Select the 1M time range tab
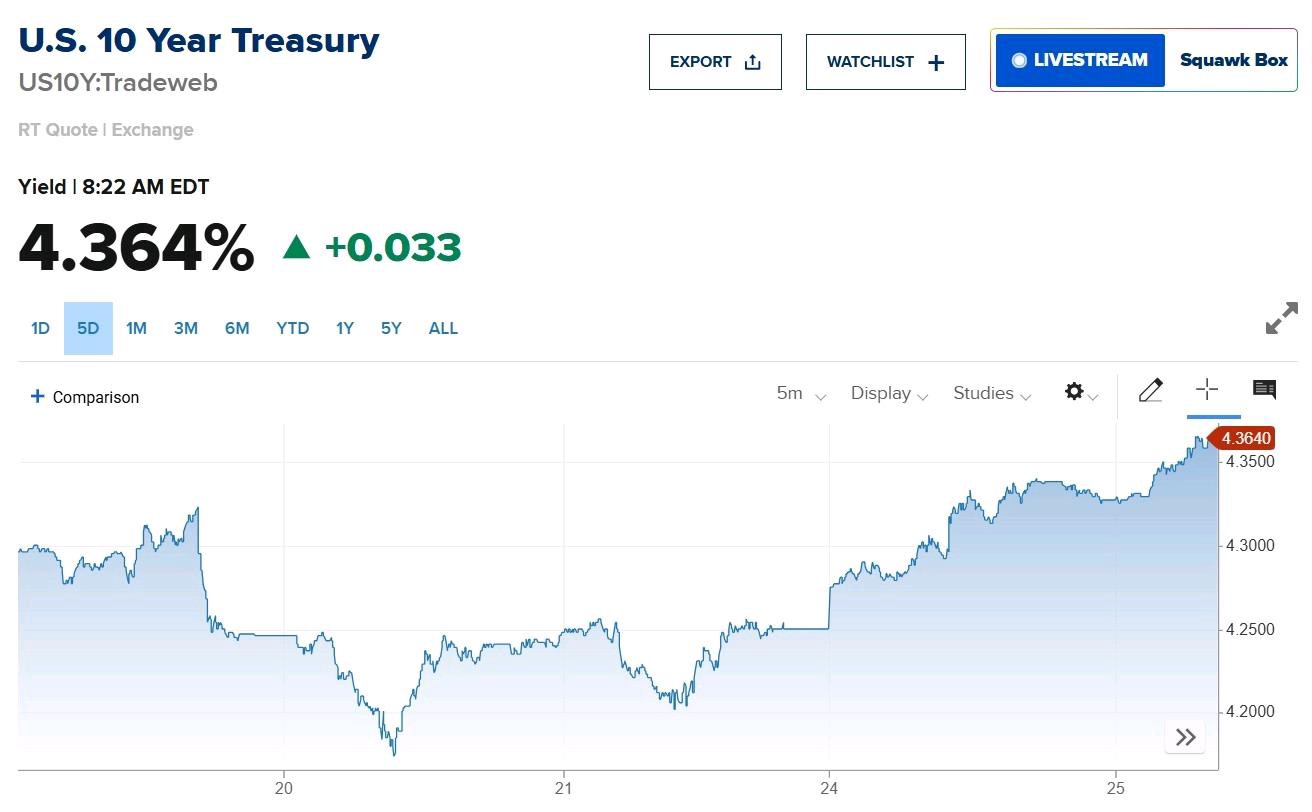The height and width of the screenshot is (812, 1312). (x=137, y=328)
